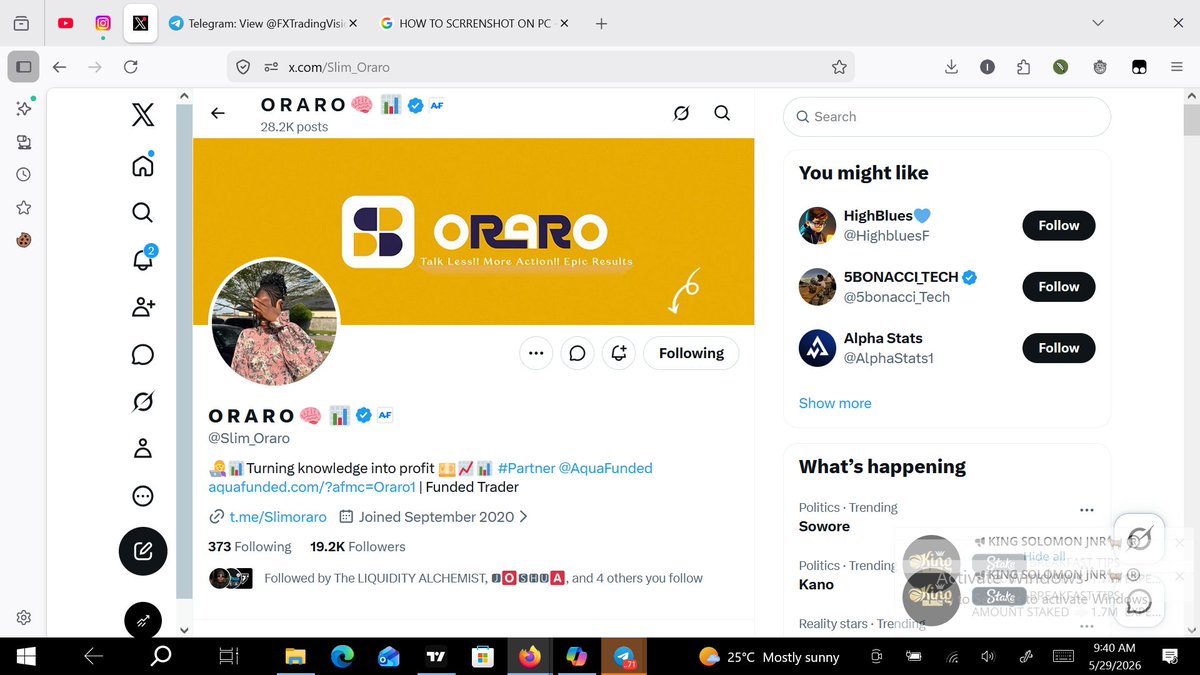
Task: Reload the page with the refresh button
Action: tap(130, 67)
